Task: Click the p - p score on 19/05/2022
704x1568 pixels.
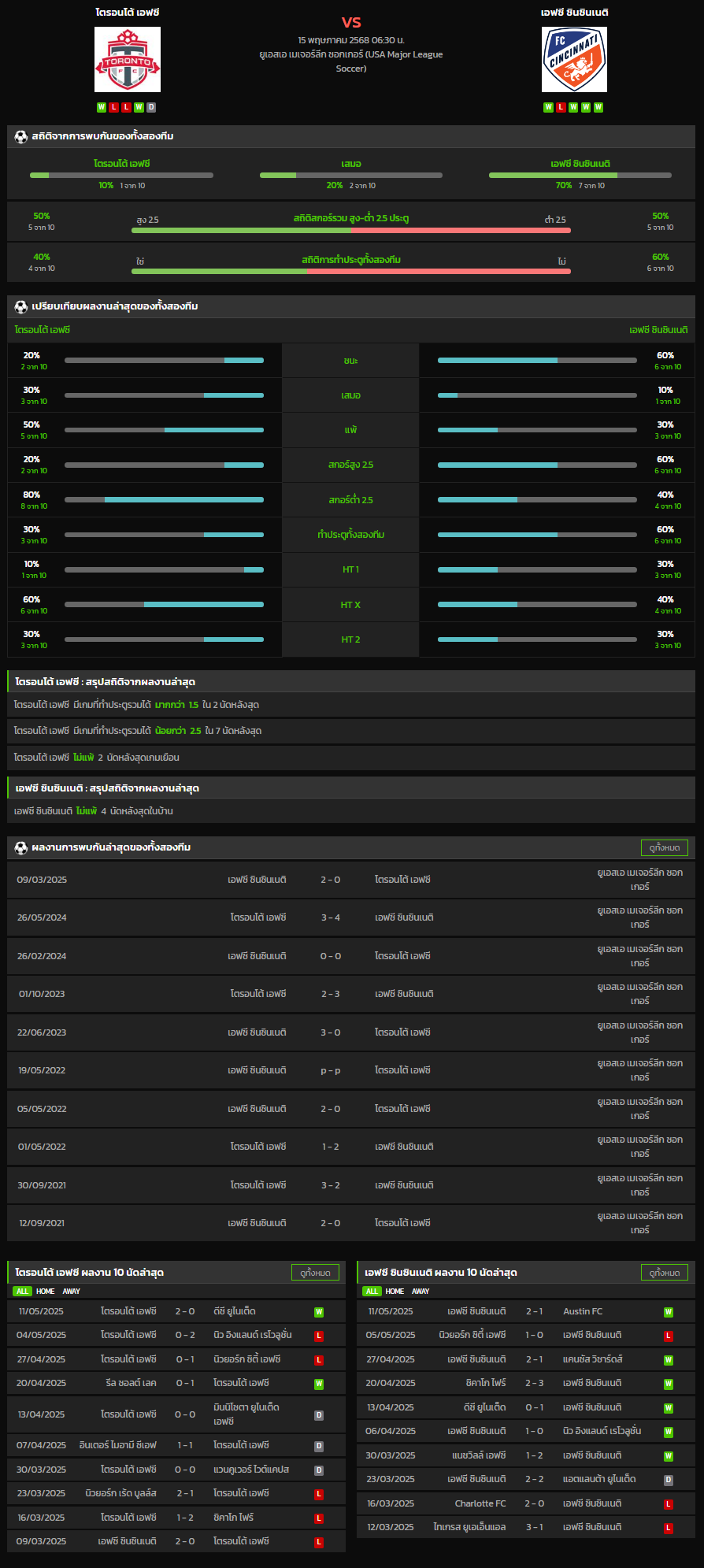Action: click(x=331, y=1070)
